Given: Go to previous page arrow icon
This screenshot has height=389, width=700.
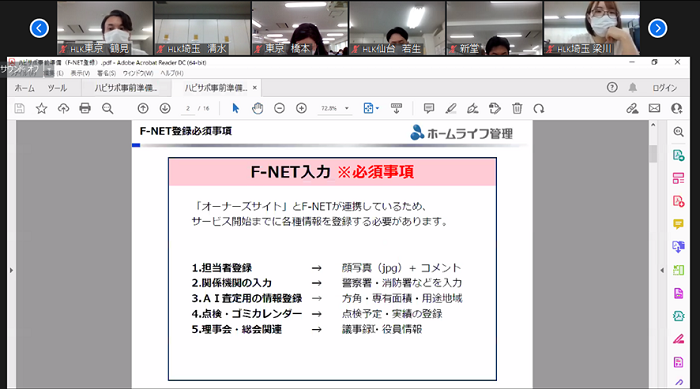Looking at the screenshot, I should click(143, 108).
